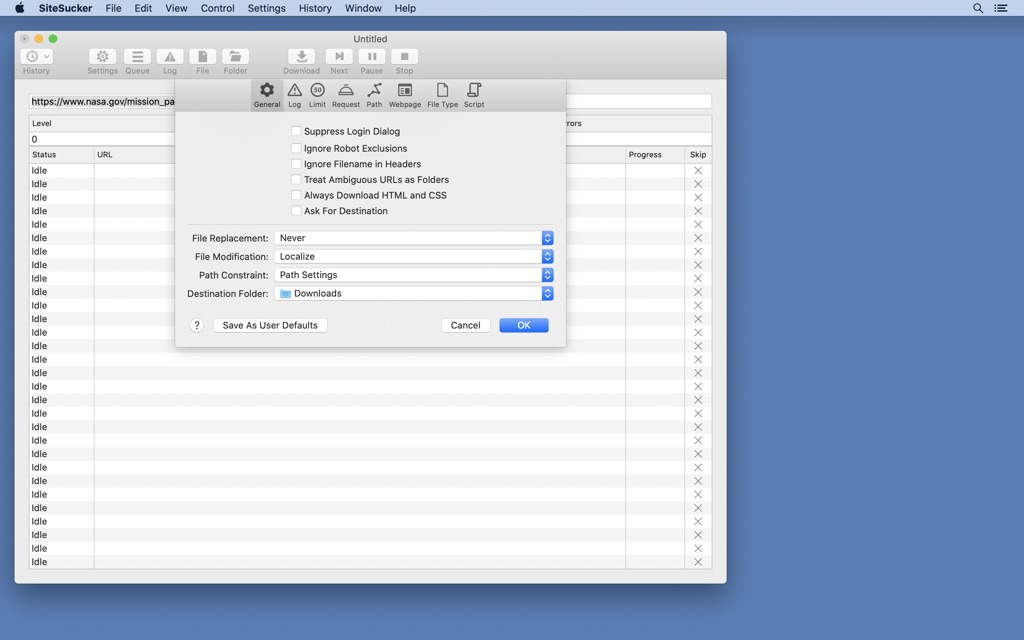Click the Progress column header
Screen dimensions: 1024x640
pos(655,155)
